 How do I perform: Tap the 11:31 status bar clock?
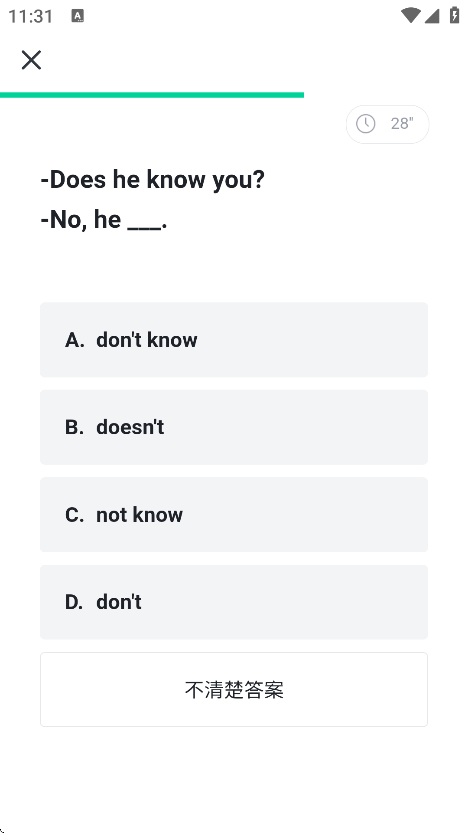click(x=31, y=16)
